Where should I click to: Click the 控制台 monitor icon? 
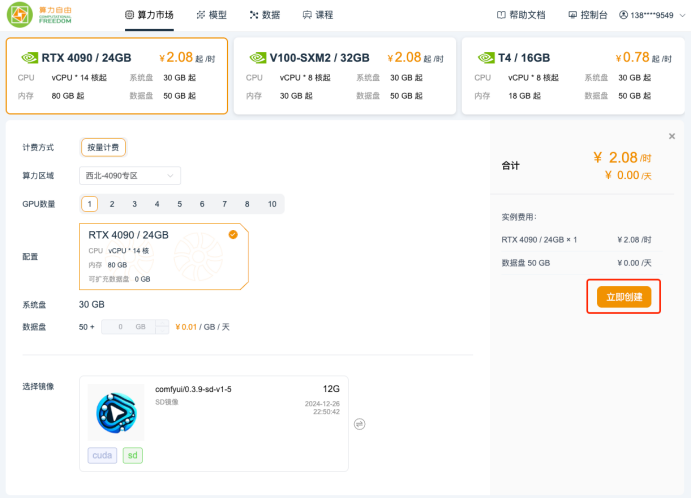pyautogui.click(x=572, y=15)
